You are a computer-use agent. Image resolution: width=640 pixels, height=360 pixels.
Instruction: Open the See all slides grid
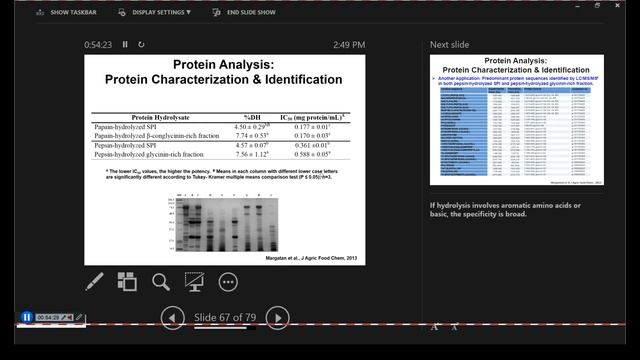[x=127, y=282]
